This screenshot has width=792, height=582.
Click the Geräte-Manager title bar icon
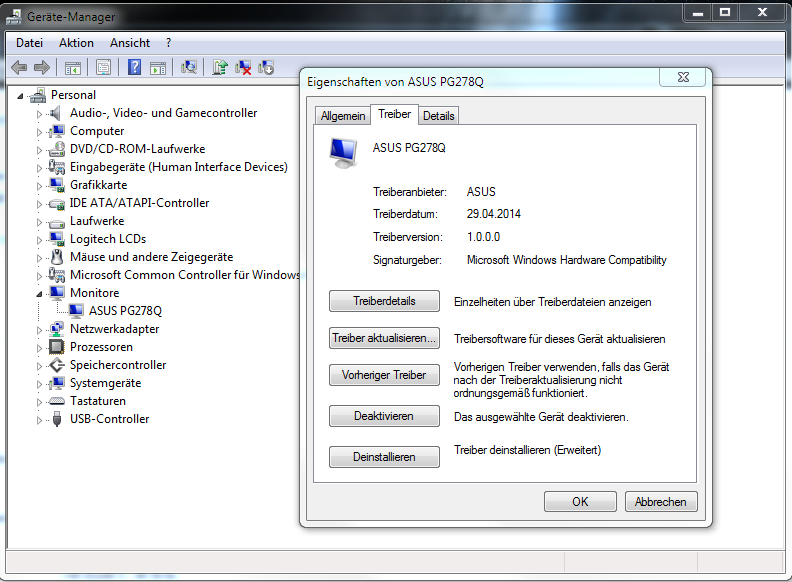tap(14, 17)
